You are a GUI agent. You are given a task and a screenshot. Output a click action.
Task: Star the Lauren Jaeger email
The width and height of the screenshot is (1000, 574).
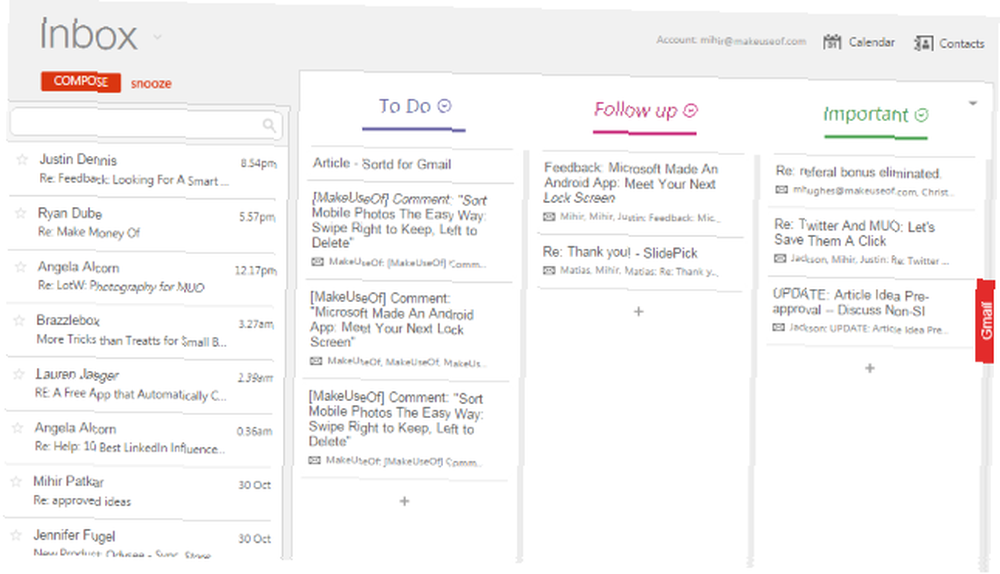click(x=19, y=374)
